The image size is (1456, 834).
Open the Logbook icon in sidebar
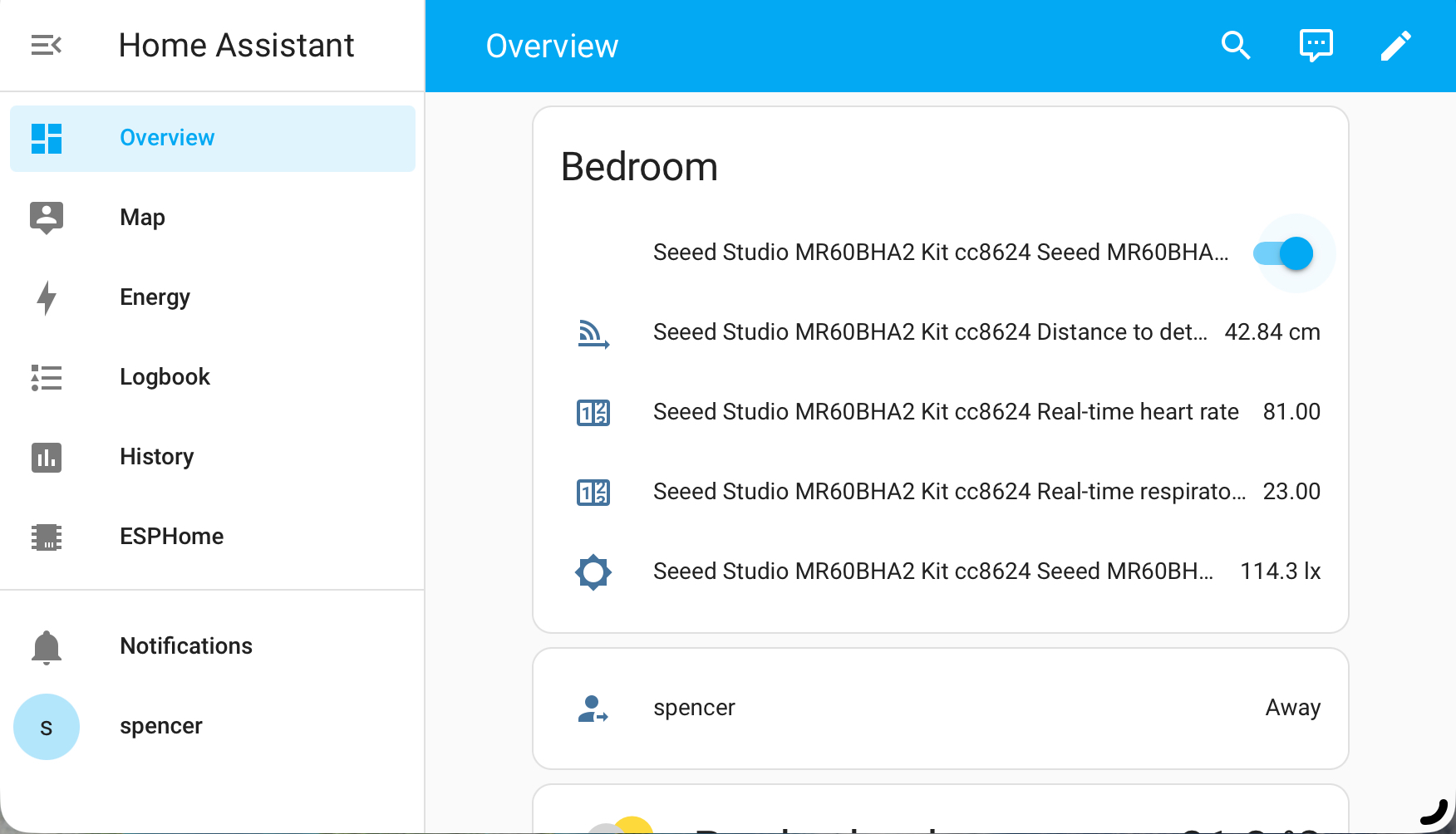(x=47, y=377)
